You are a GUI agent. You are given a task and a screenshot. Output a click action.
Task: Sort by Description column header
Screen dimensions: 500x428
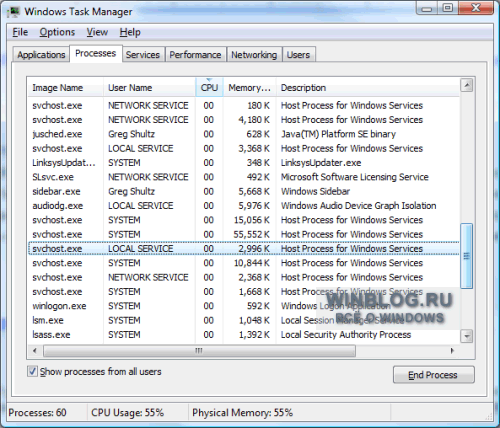[x=368, y=88]
